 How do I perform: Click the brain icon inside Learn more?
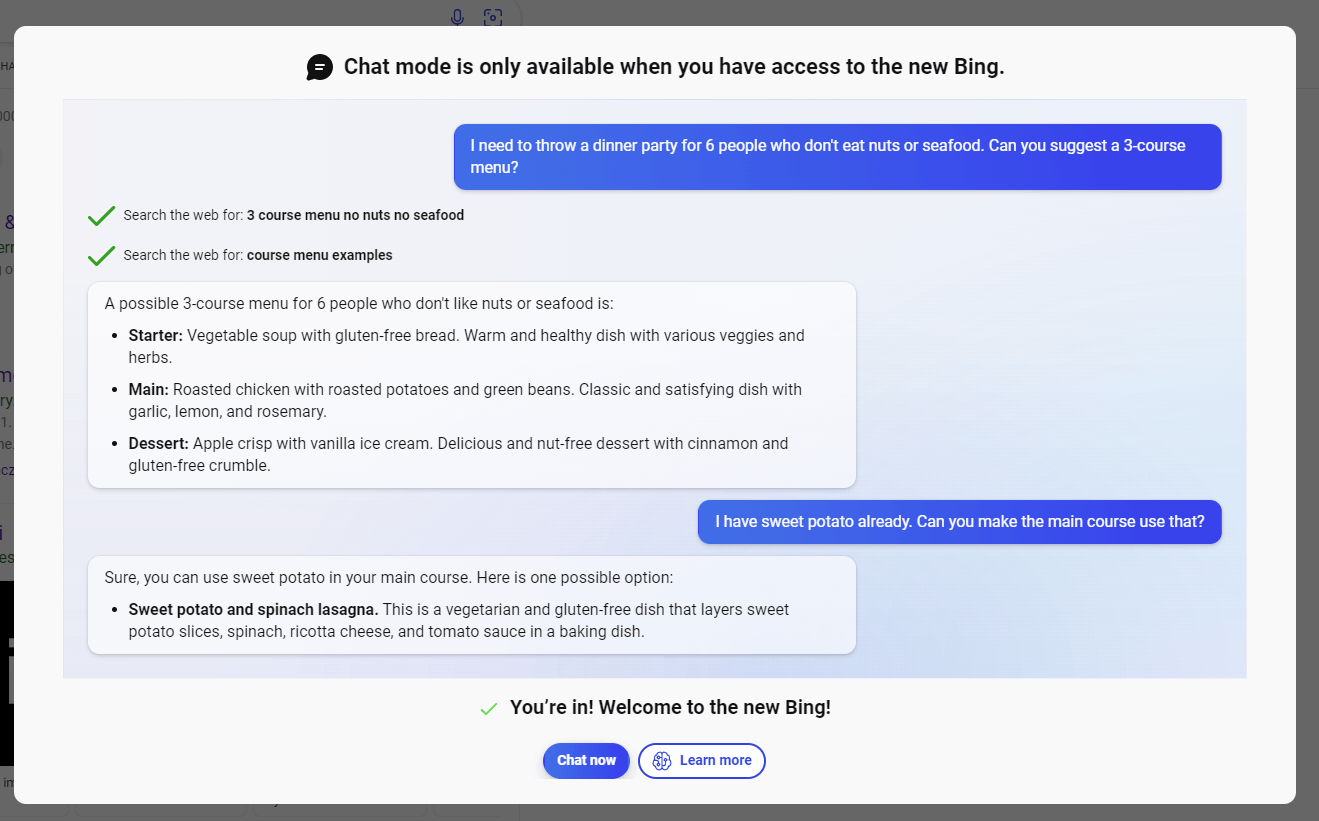pos(661,761)
